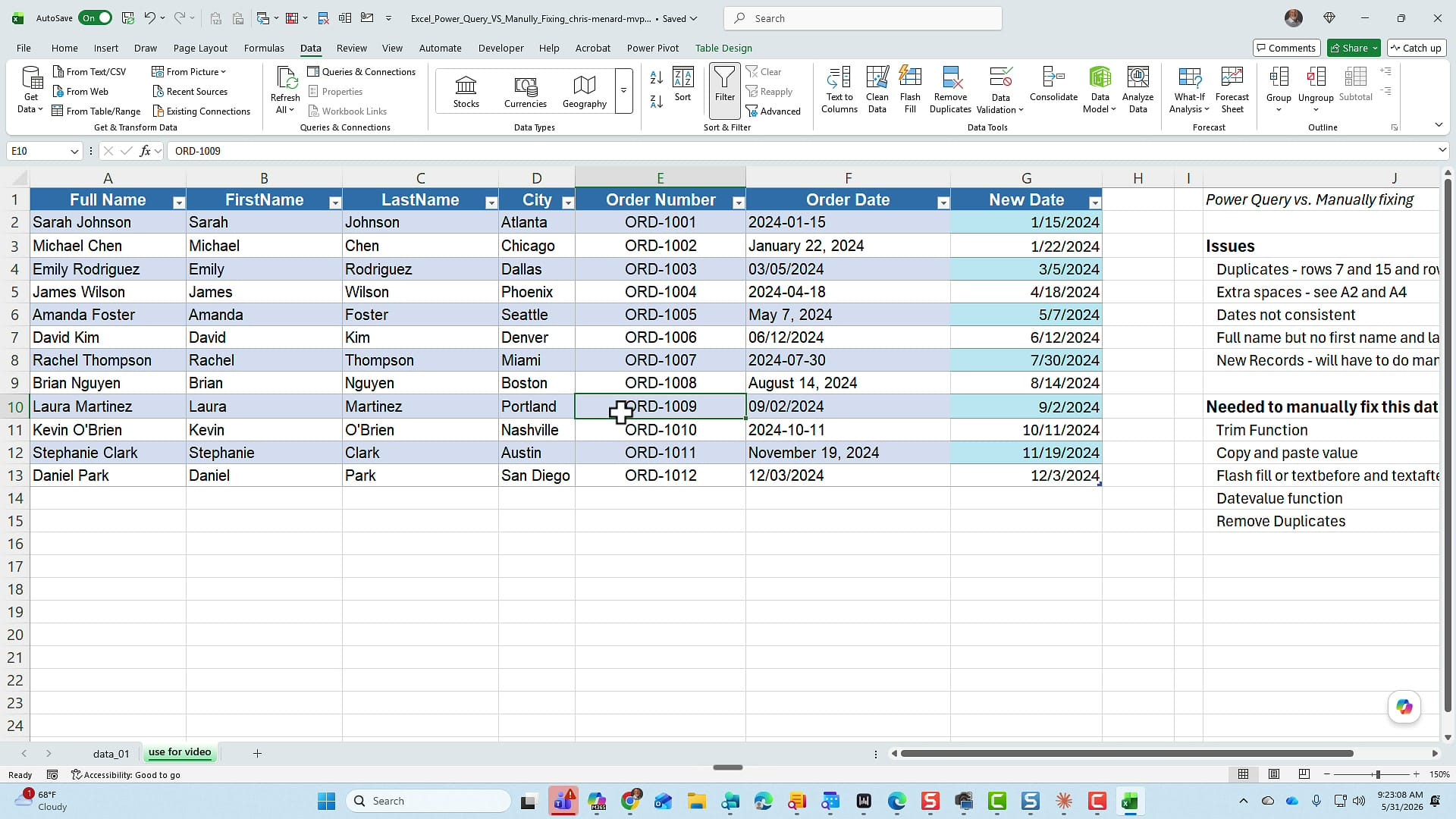1456x819 pixels.
Task: Click the zoom slider handle
Action: (x=1378, y=774)
